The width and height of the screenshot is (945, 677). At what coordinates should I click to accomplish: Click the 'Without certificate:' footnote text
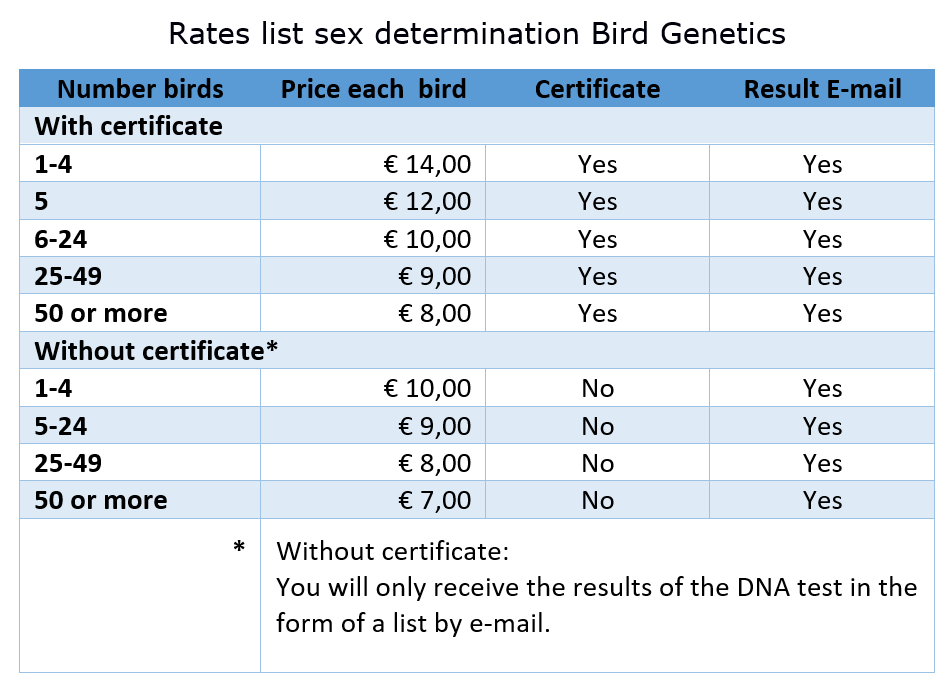click(x=392, y=551)
